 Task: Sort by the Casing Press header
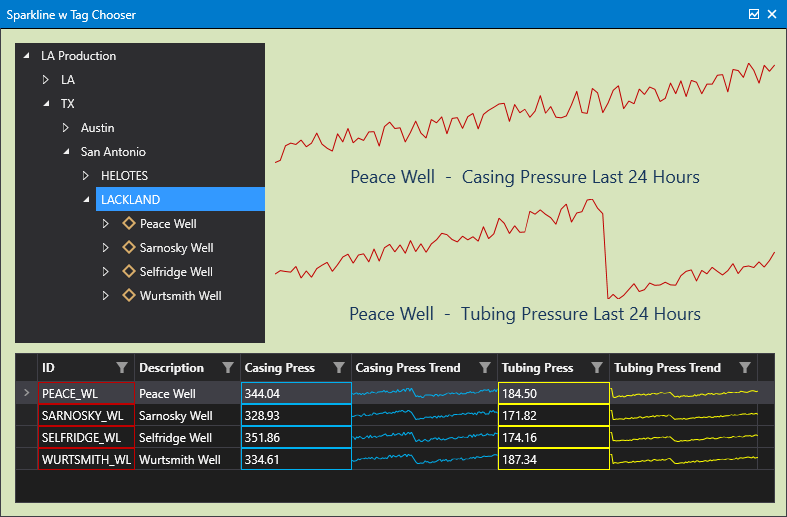pos(280,368)
